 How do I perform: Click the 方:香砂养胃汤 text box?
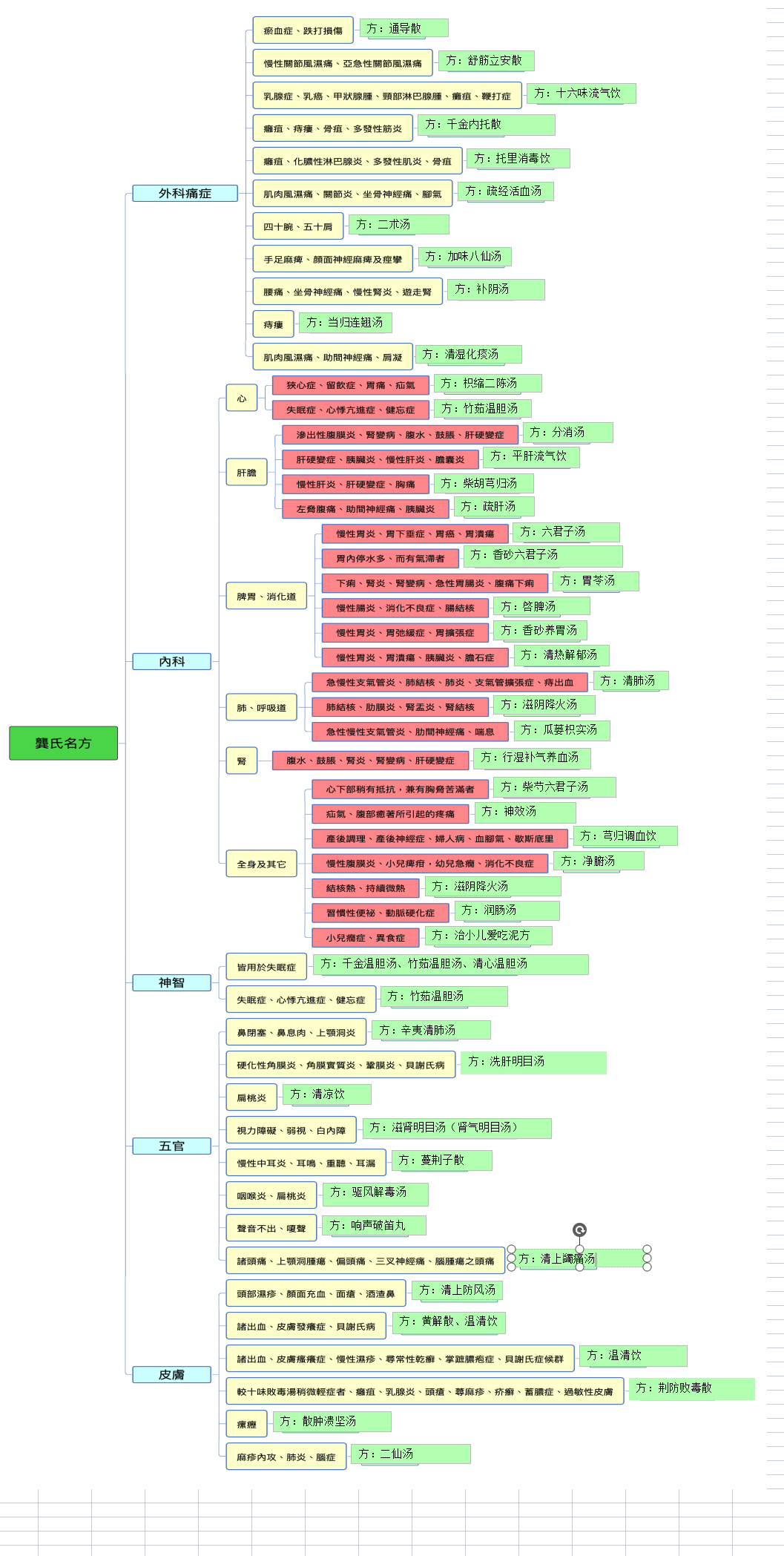point(541,630)
